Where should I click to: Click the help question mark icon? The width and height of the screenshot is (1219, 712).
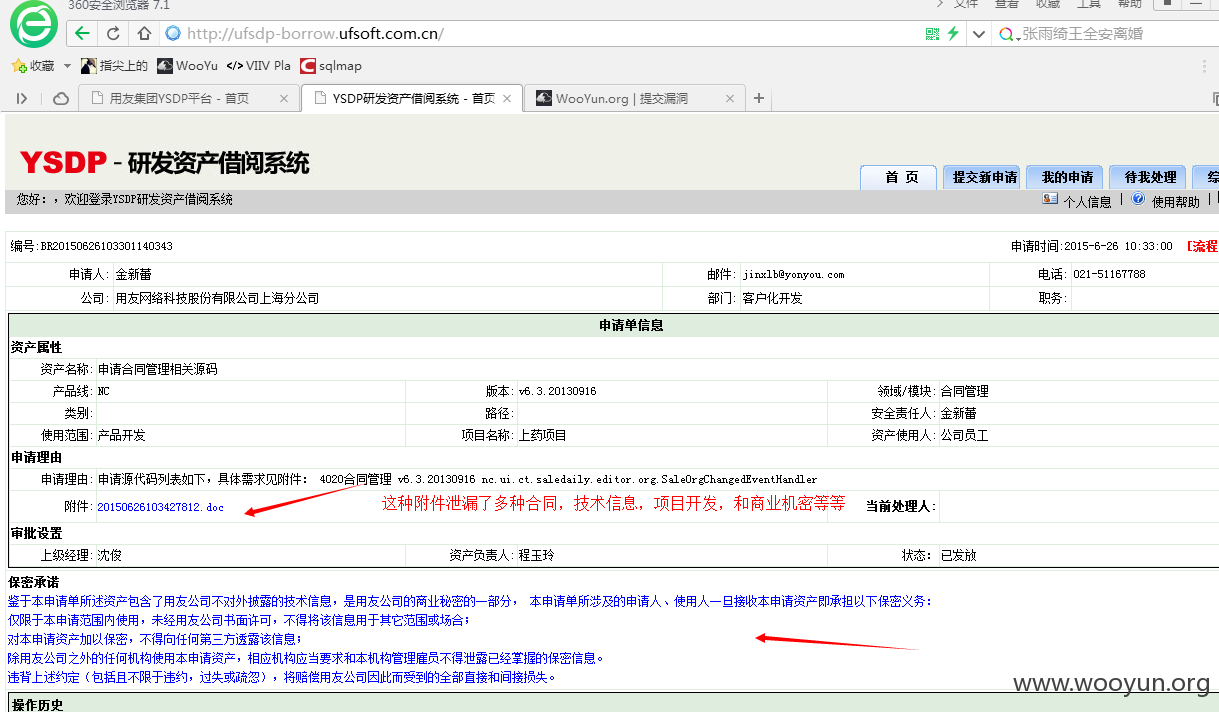point(1138,199)
